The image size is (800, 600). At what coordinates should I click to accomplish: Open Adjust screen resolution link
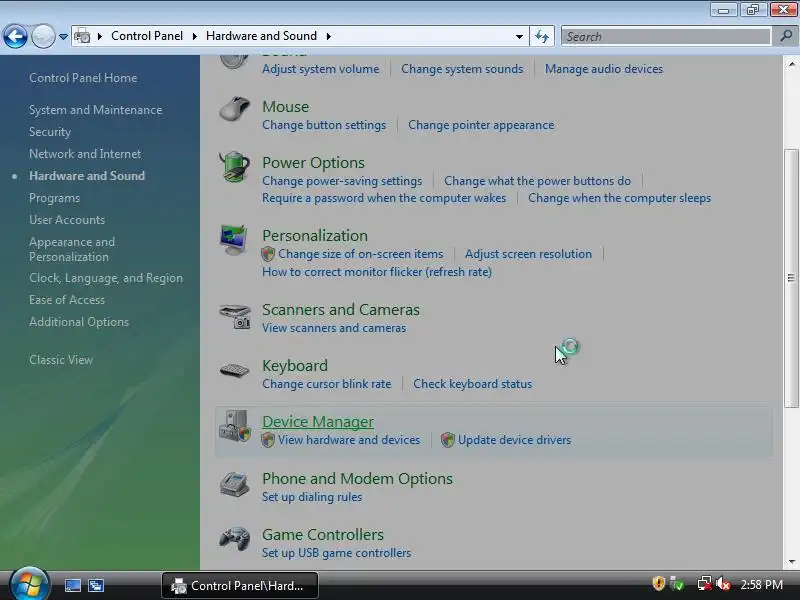[528, 254]
